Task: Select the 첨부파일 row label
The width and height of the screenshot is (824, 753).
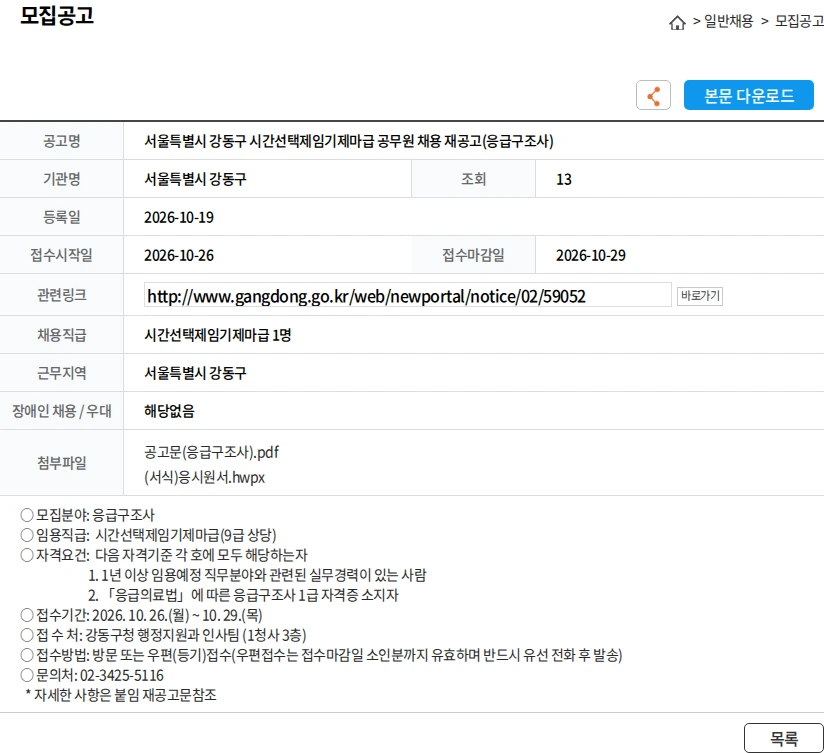Action: pyautogui.click(x=61, y=463)
